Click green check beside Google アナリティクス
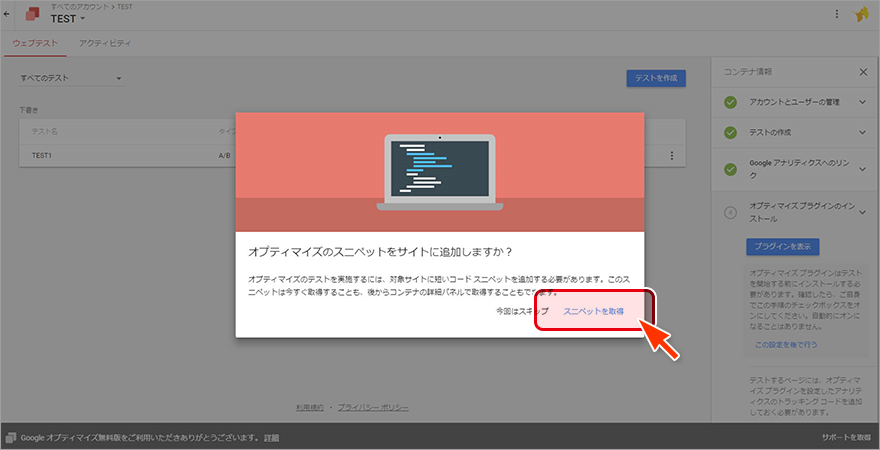The image size is (880, 450). 730,169
